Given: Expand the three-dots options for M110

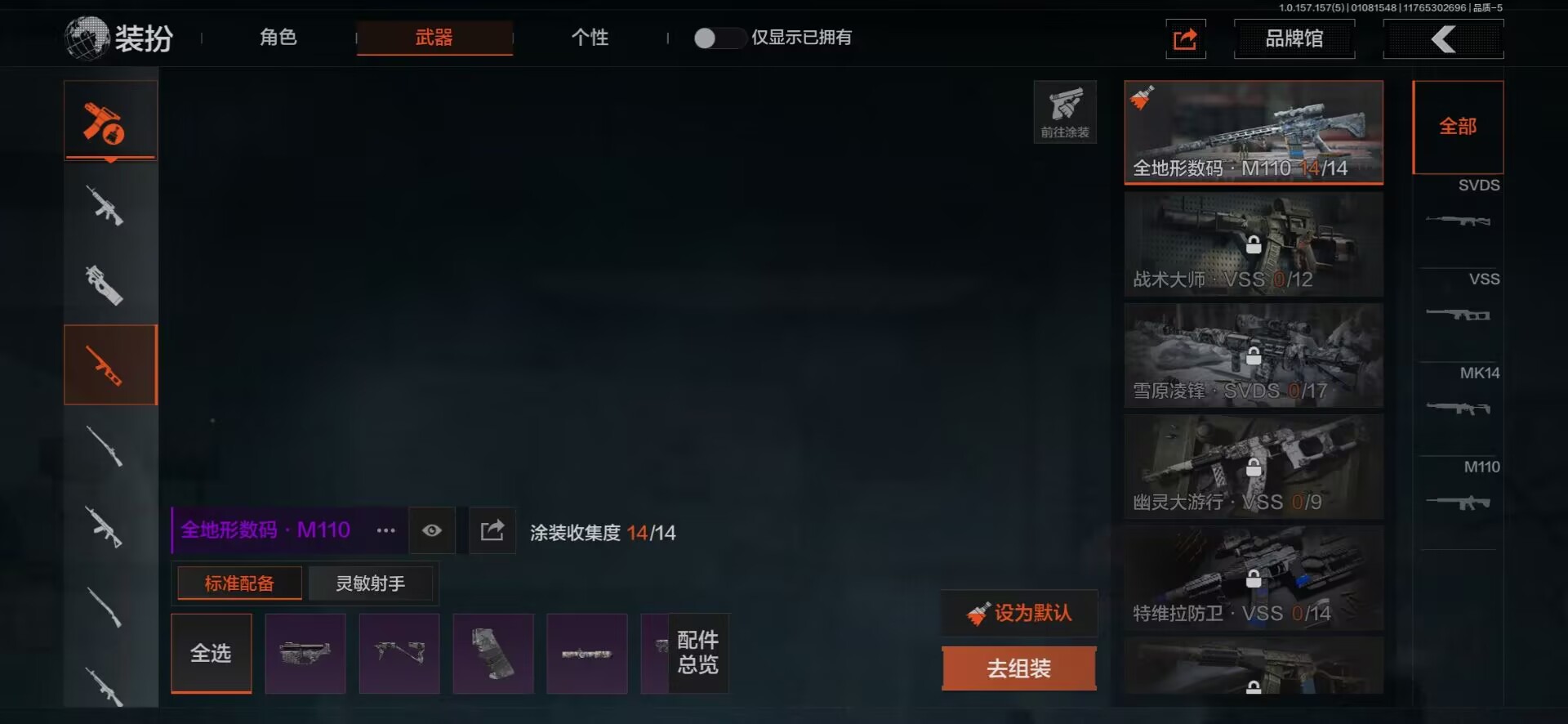Looking at the screenshot, I should (385, 530).
